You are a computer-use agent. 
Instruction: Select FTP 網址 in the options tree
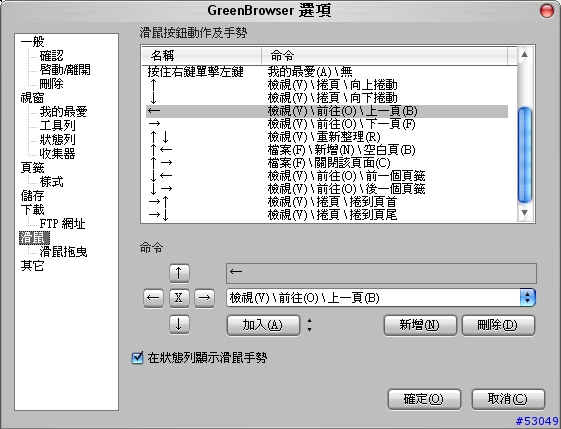(x=62, y=224)
